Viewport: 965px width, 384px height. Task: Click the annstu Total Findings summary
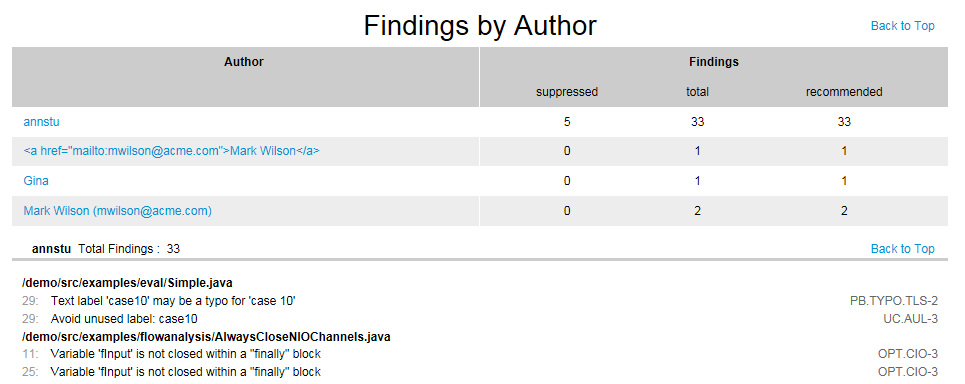pos(106,249)
